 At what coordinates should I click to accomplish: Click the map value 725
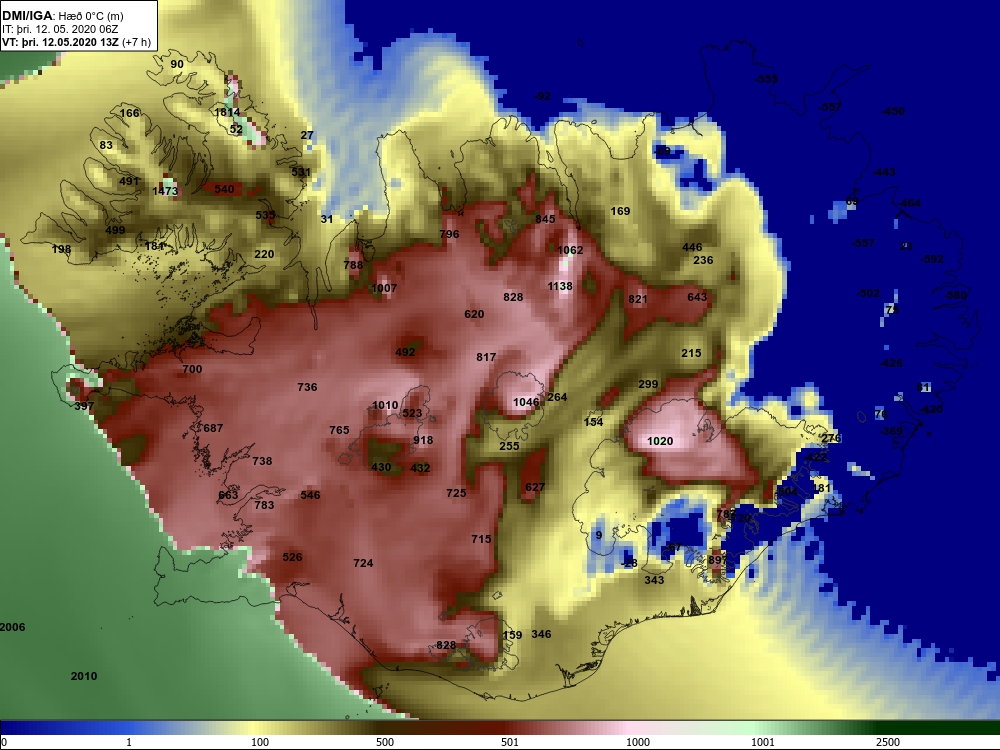[x=456, y=493]
